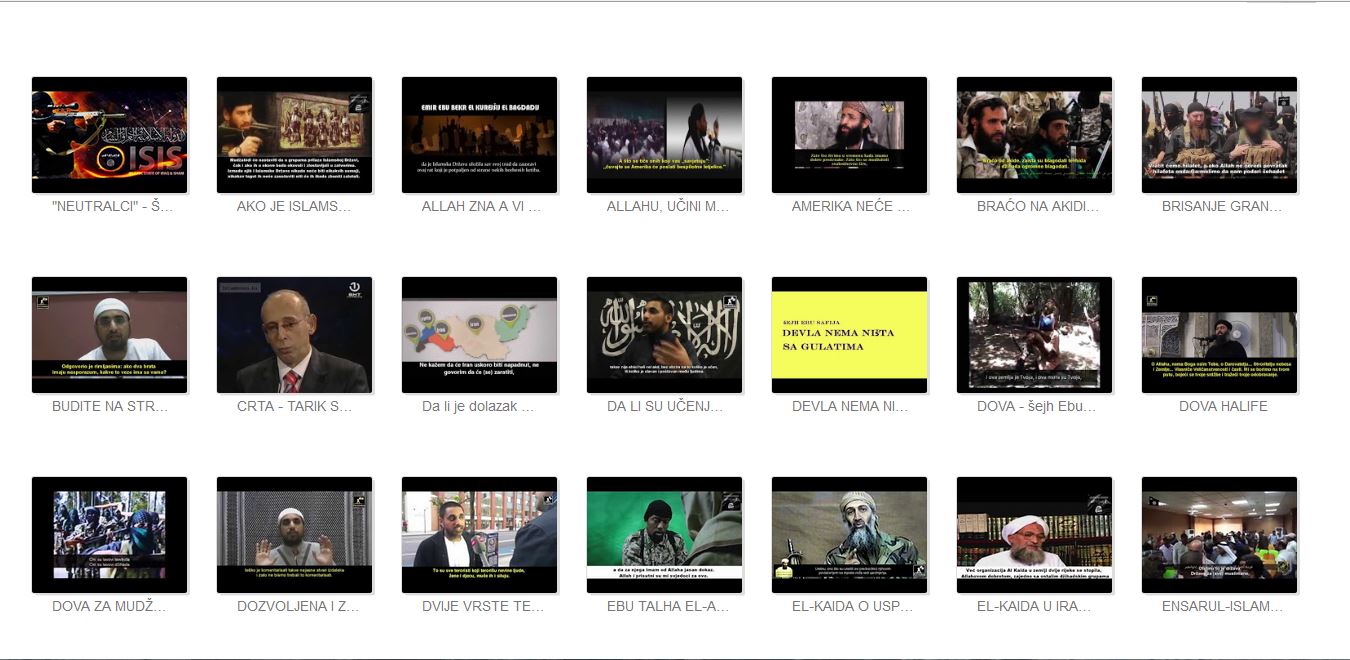Image resolution: width=1350 pixels, height=660 pixels.
Task: Open the "CRTA - TARIK S..." thumbnail
Action: coord(294,335)
